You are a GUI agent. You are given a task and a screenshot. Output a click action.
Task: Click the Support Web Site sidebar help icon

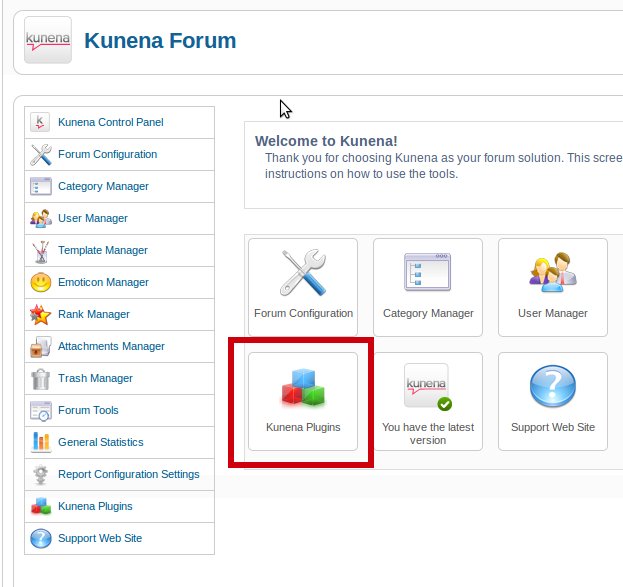pyautogui.click(x=41, y=539)
